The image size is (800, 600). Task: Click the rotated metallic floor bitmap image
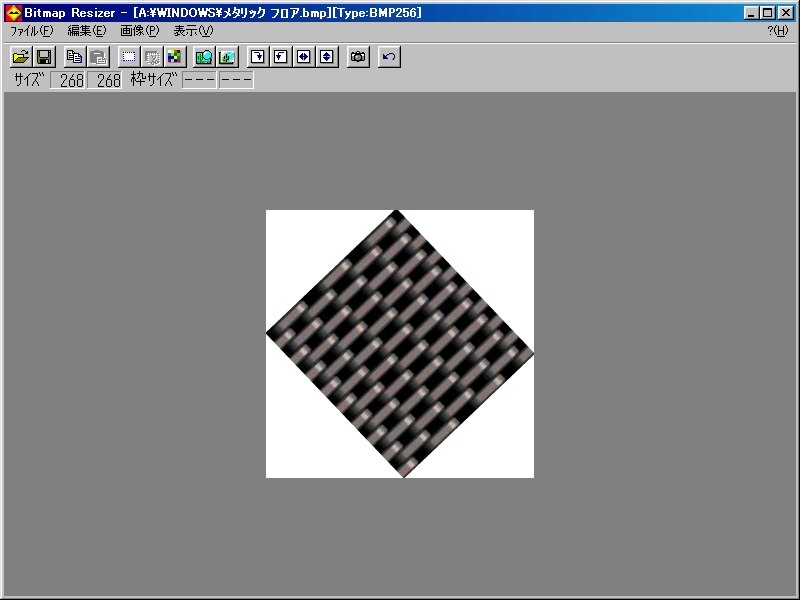click(x=400, y=344)
